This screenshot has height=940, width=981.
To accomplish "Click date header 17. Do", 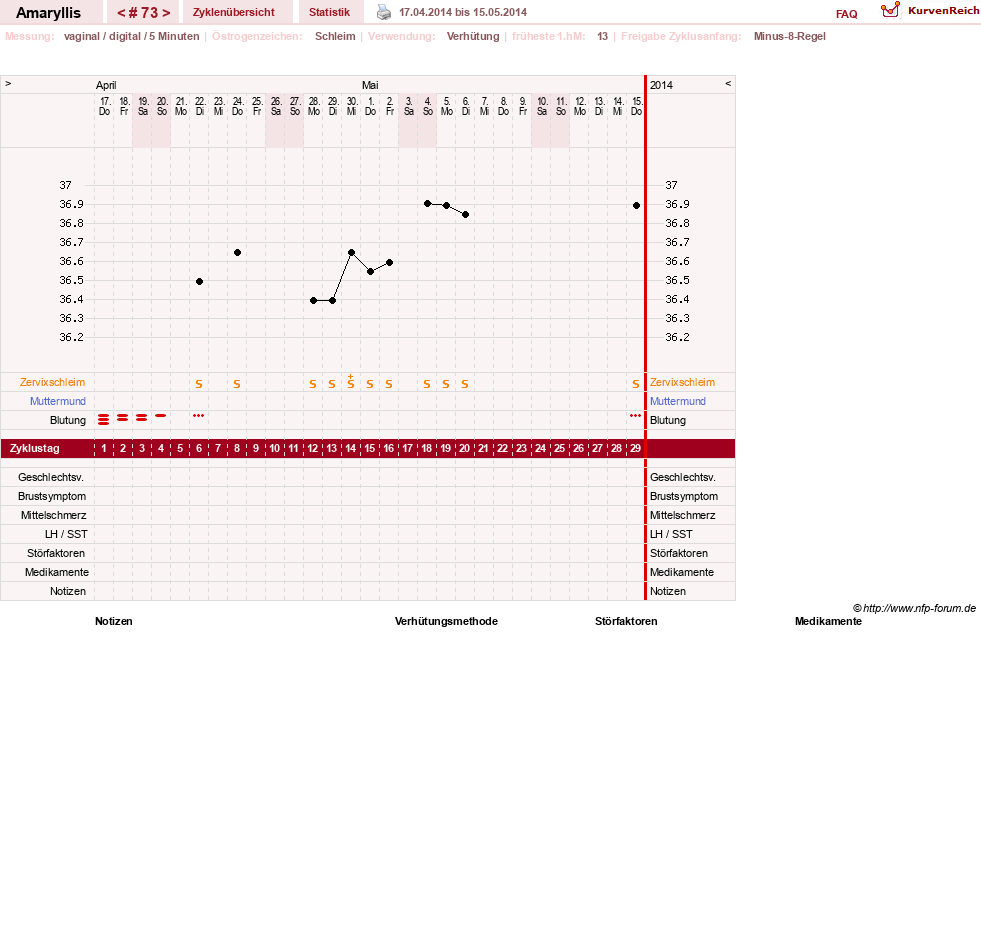I will [104, 106].
